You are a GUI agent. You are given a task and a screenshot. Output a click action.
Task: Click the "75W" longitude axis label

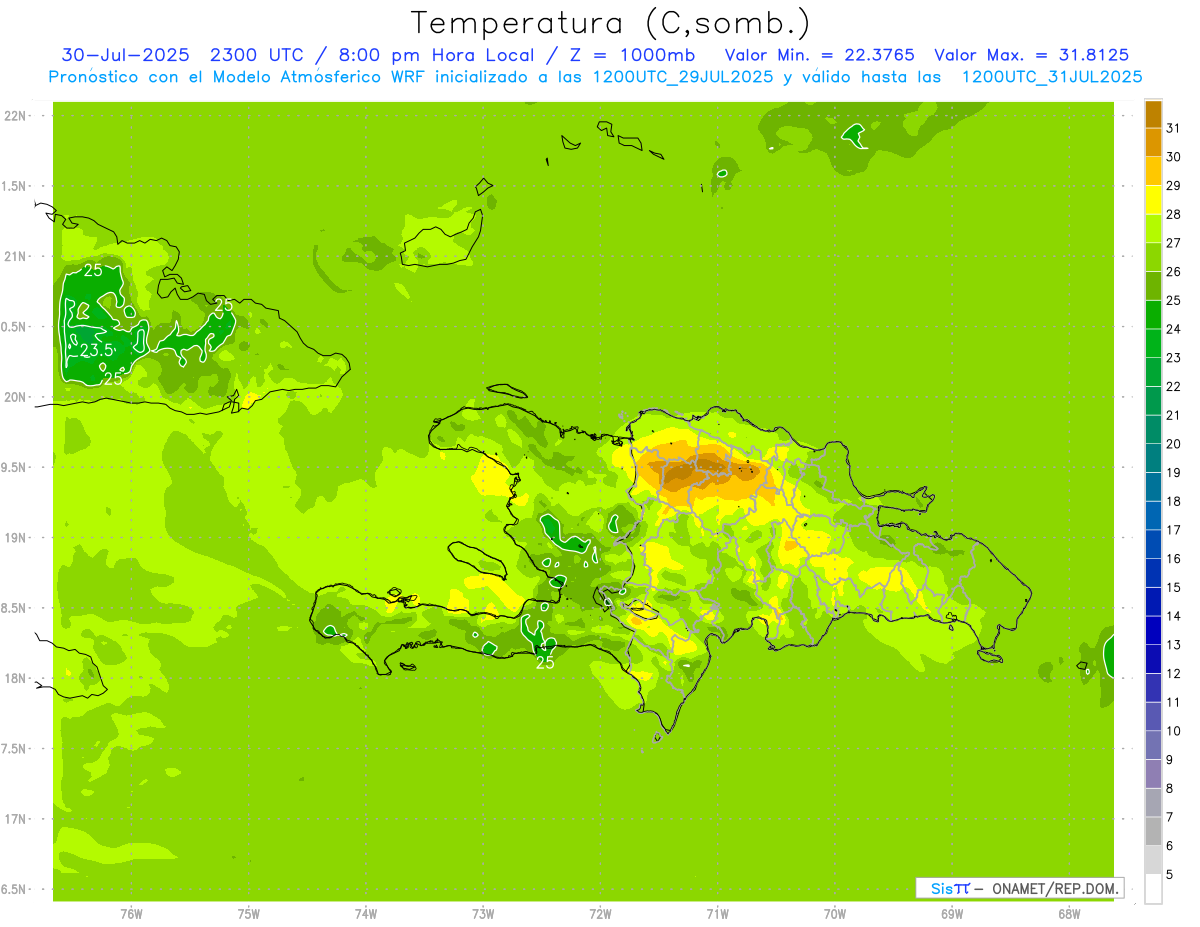click(249, 914)
